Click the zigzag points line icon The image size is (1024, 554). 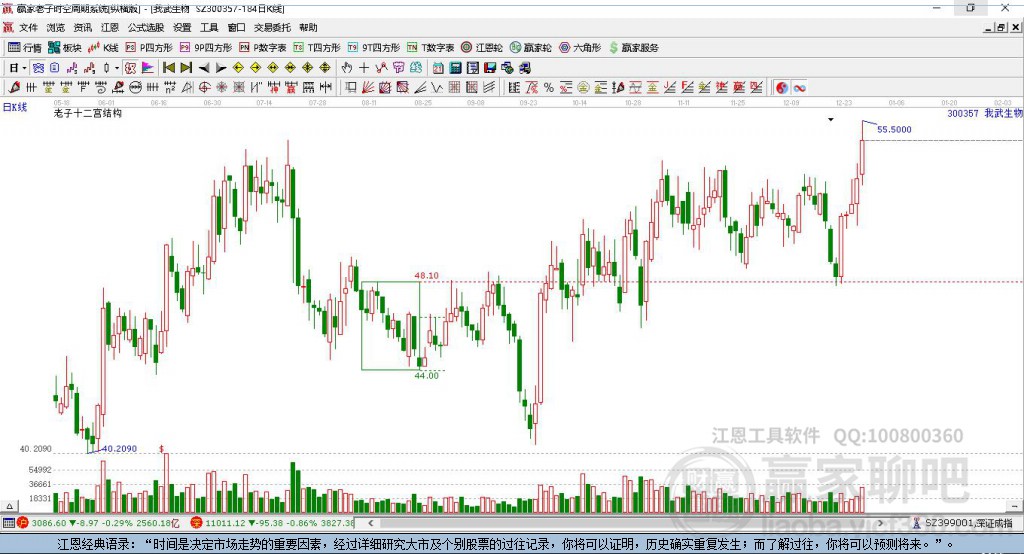(x=381, y=68)
